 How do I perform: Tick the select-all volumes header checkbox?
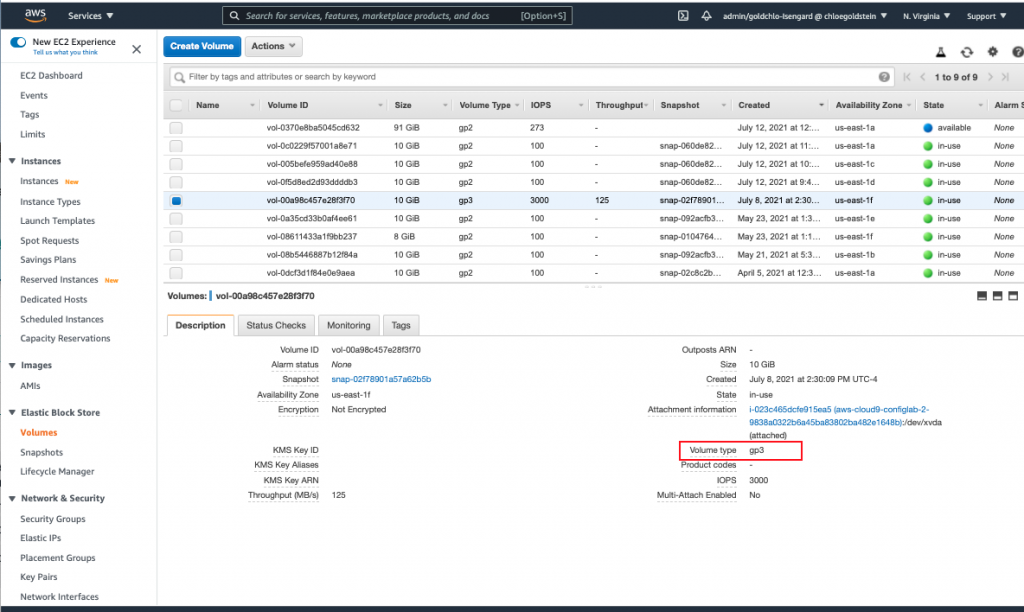[x=176, y=105]
